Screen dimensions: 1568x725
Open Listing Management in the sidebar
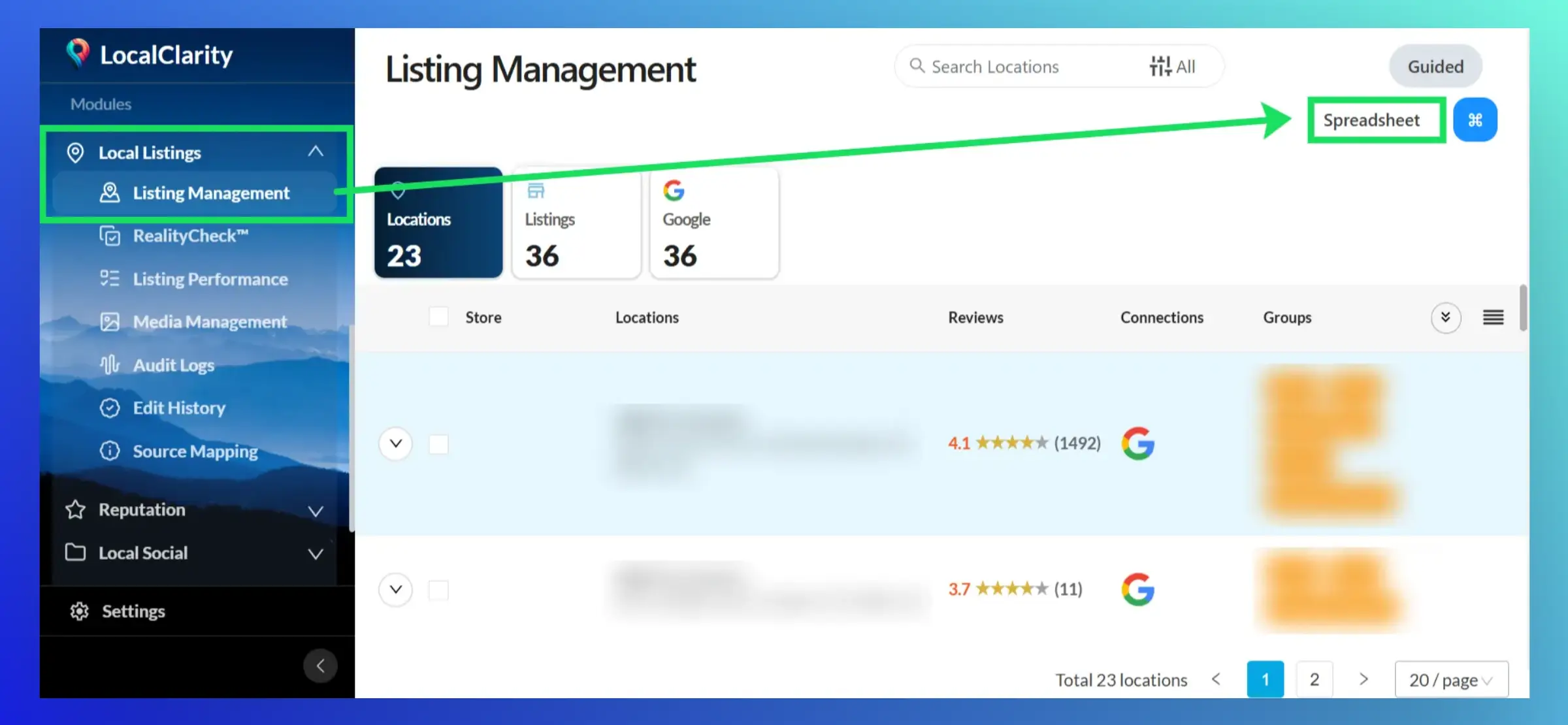pos(195,193)
